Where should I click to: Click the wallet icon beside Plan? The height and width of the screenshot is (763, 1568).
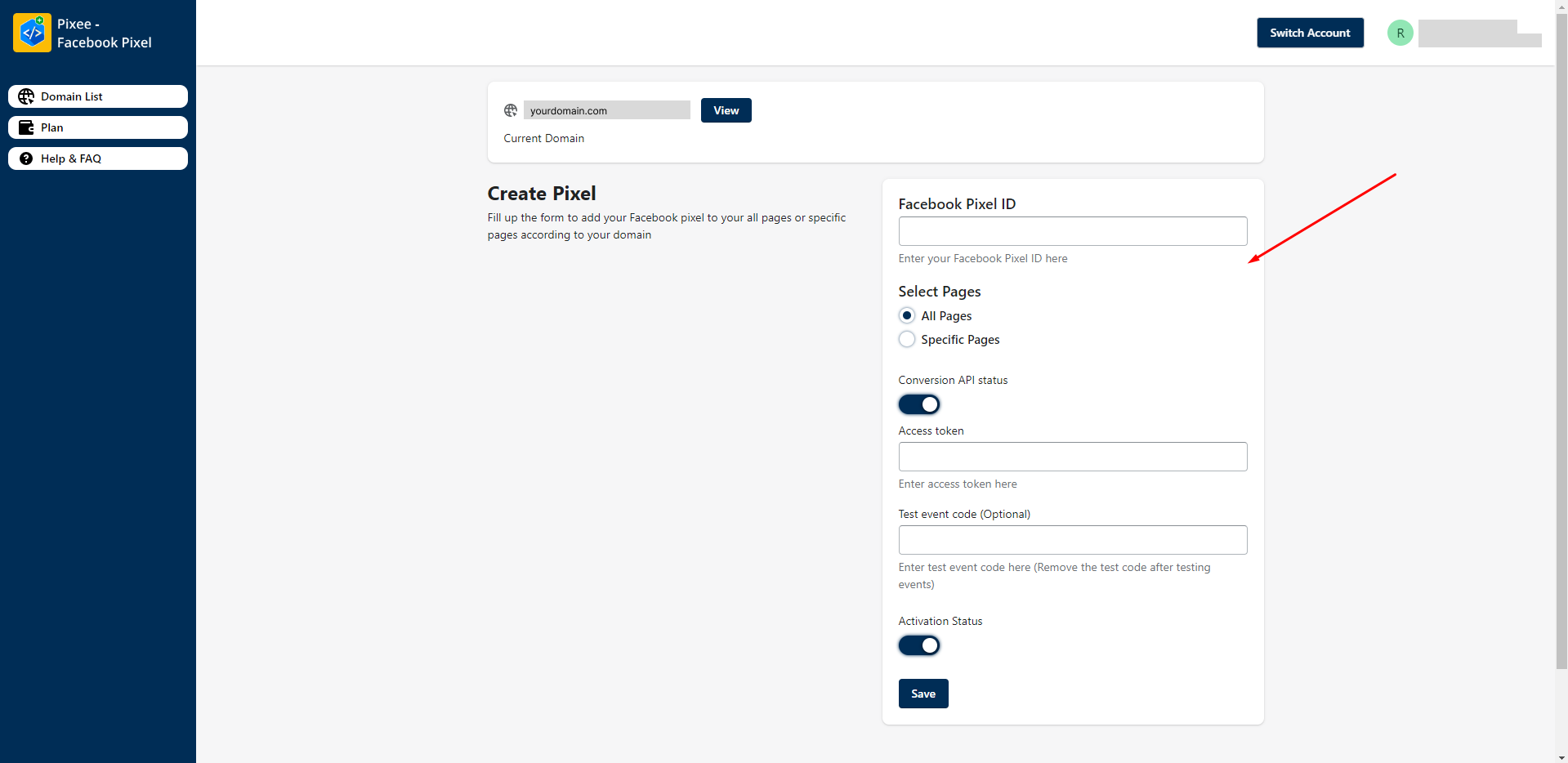(x=26, y=127)
